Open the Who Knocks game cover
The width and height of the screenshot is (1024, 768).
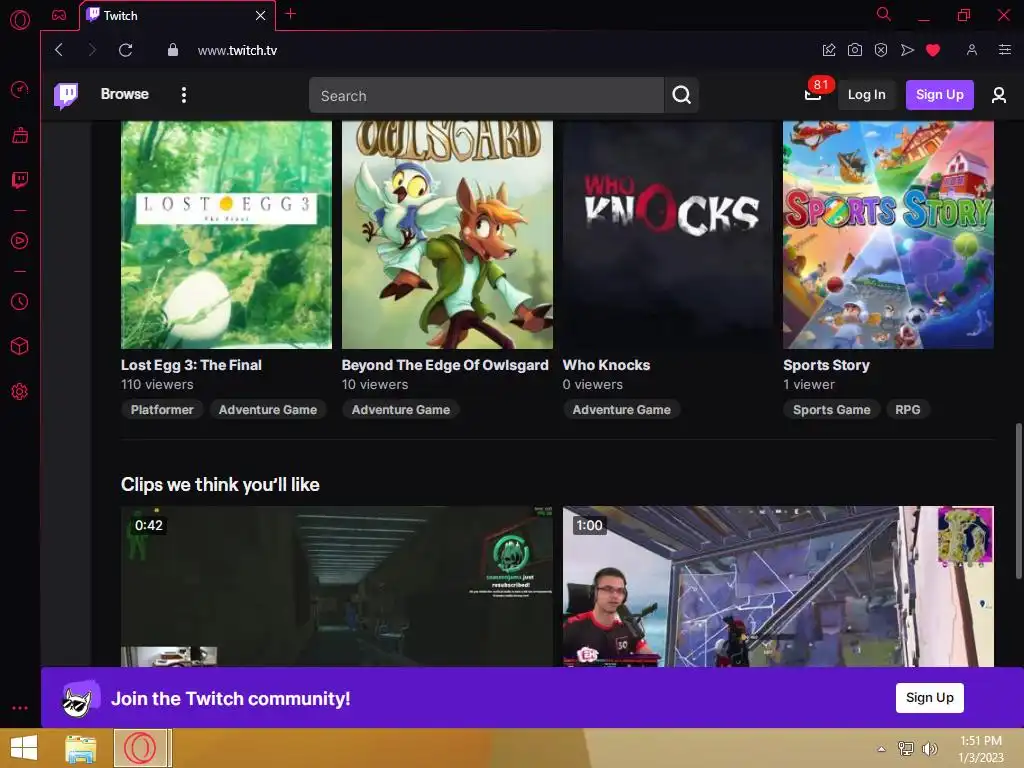tap(668, 234)
